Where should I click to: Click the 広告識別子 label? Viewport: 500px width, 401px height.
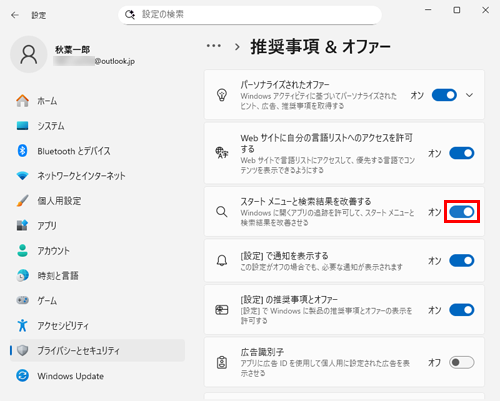pos(262,352)
